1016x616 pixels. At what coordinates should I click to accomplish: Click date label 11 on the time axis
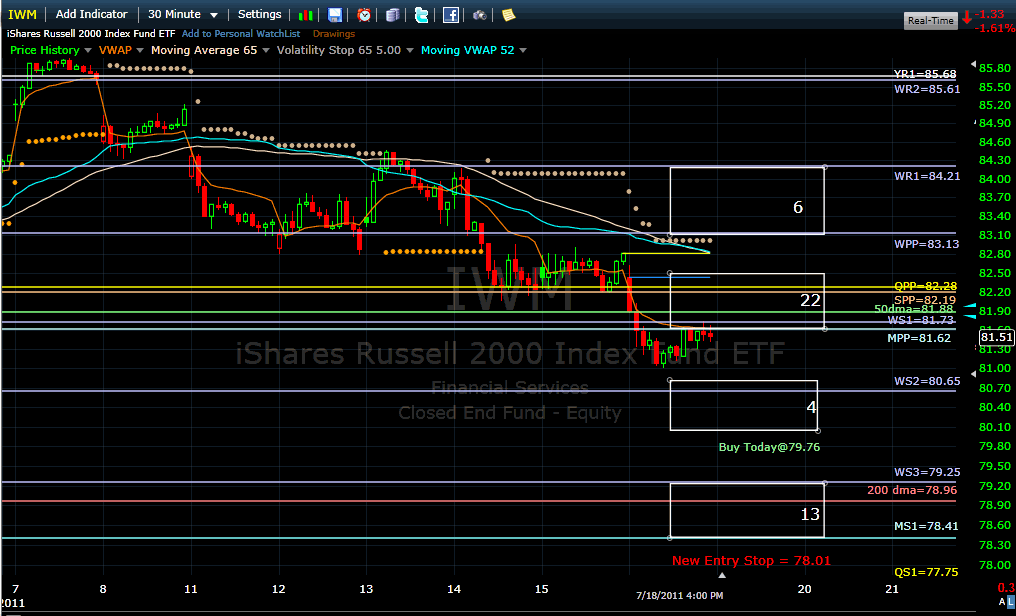[190, 589]
